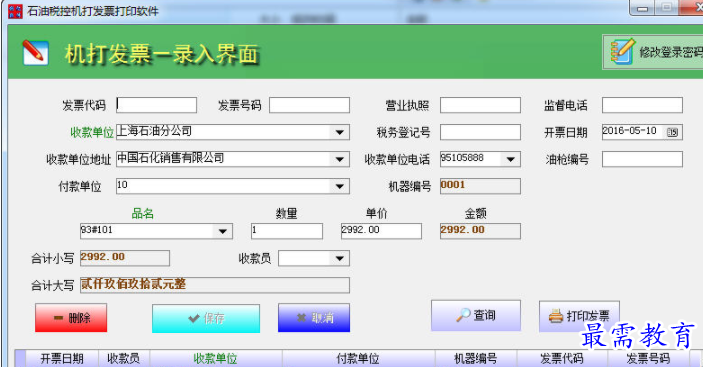The height and width of the screenshot is (367, 703).
Task: Click the 收款单位 table column header
Action: (x=216, y=358)
